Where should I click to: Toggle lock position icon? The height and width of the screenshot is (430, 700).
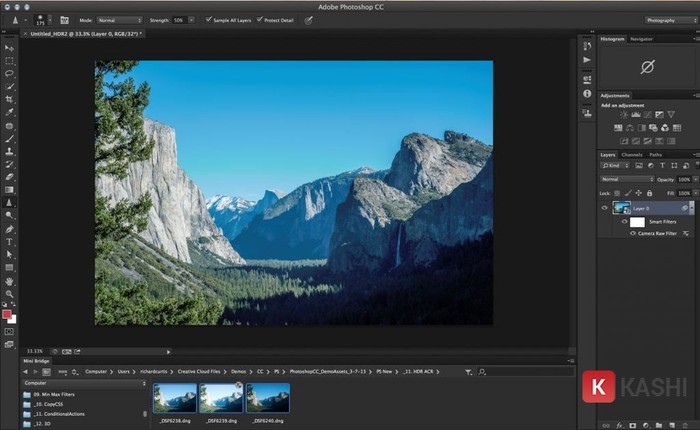tap(638, 193)
